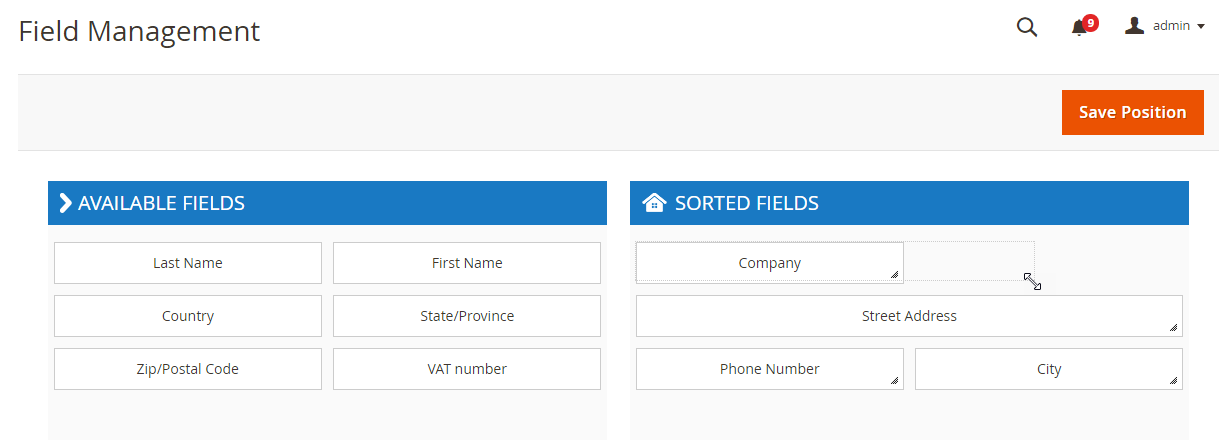Click the Street Address sorted field
This screenshot has width=1230, height=440.
909,316
